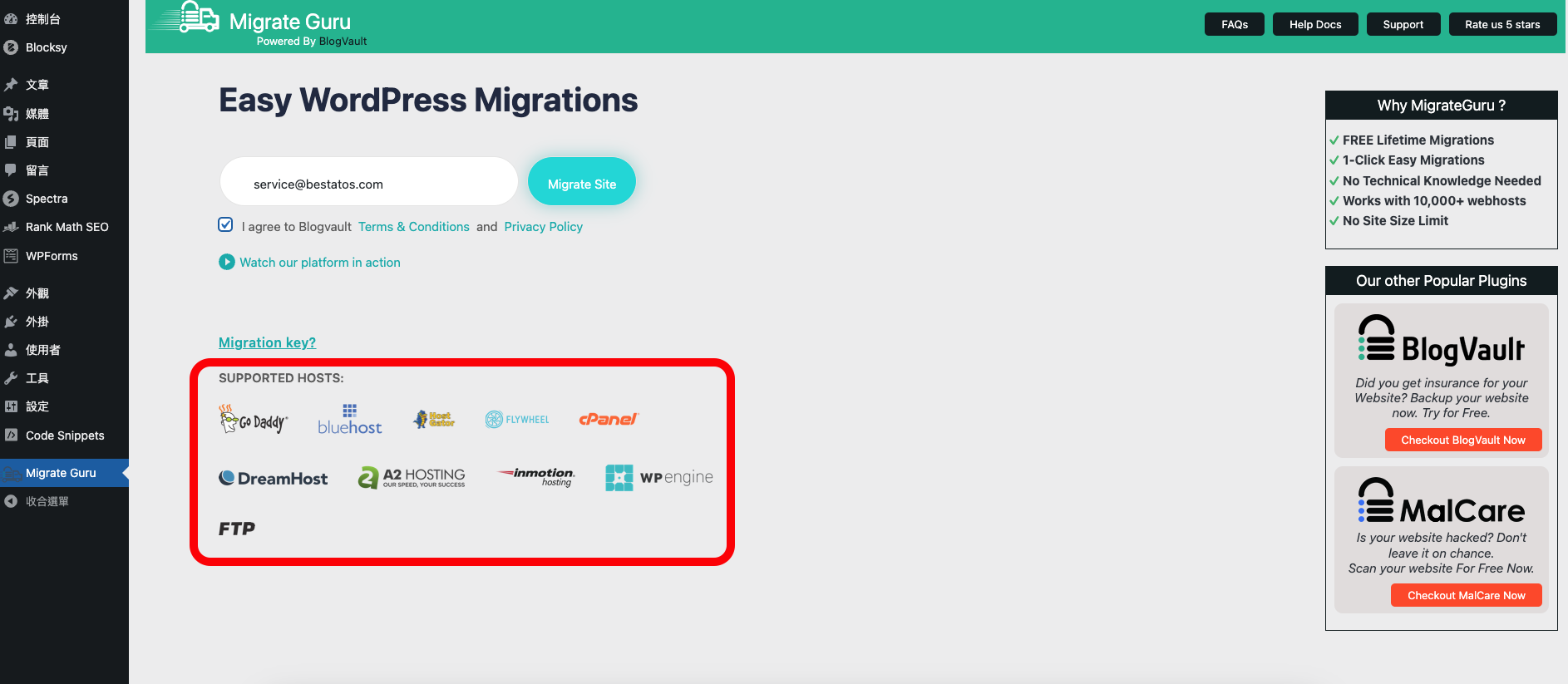Click the Flywheel host logo
The width and height of the screenshot is (1568, 684).
517,419
